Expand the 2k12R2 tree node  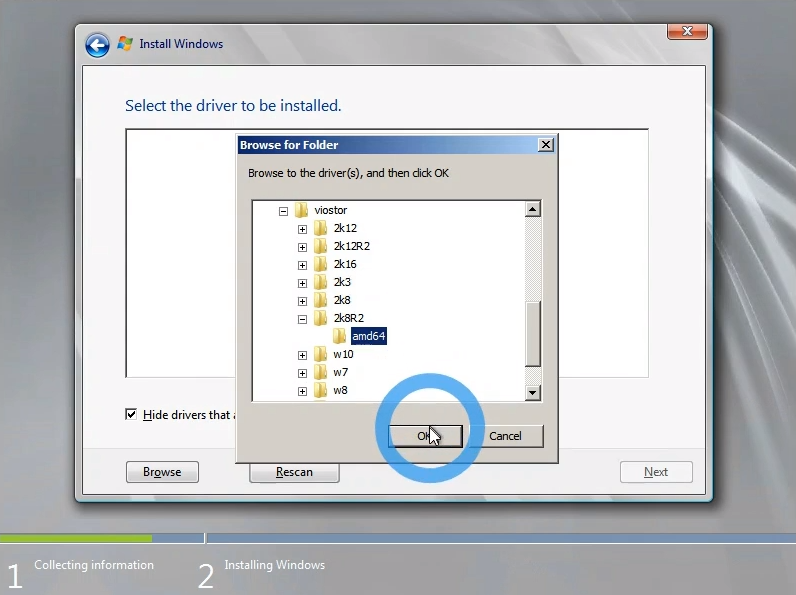[x=303, y=247]
